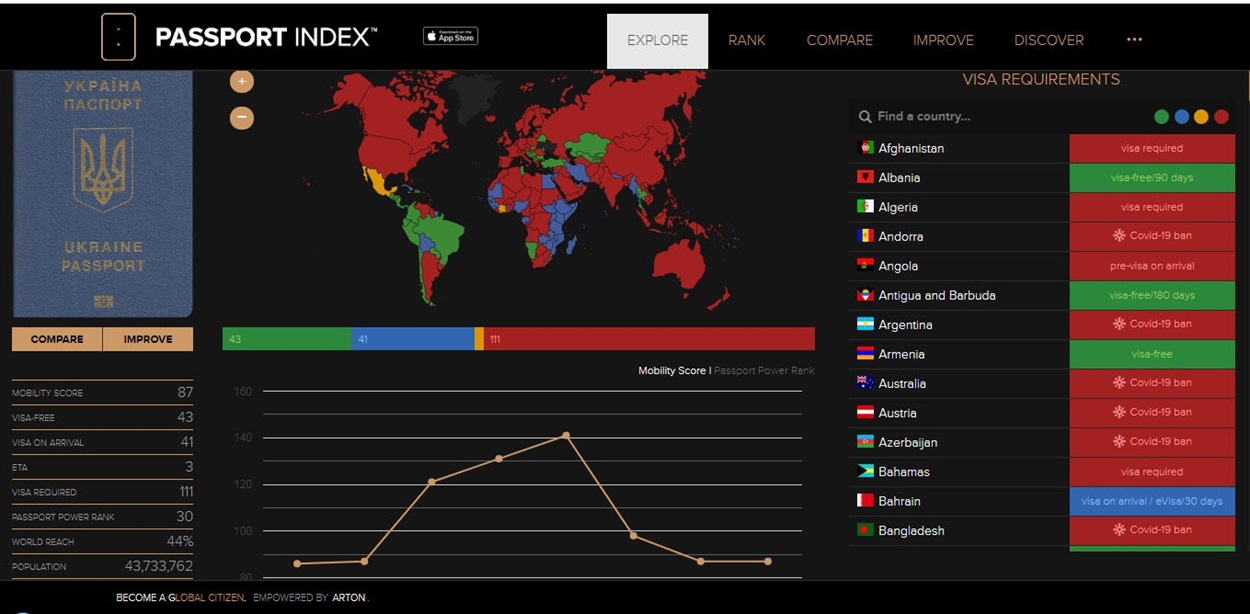Switch chart to Mobility Score
The image size is (1250, 614).
tap(672, 371)
